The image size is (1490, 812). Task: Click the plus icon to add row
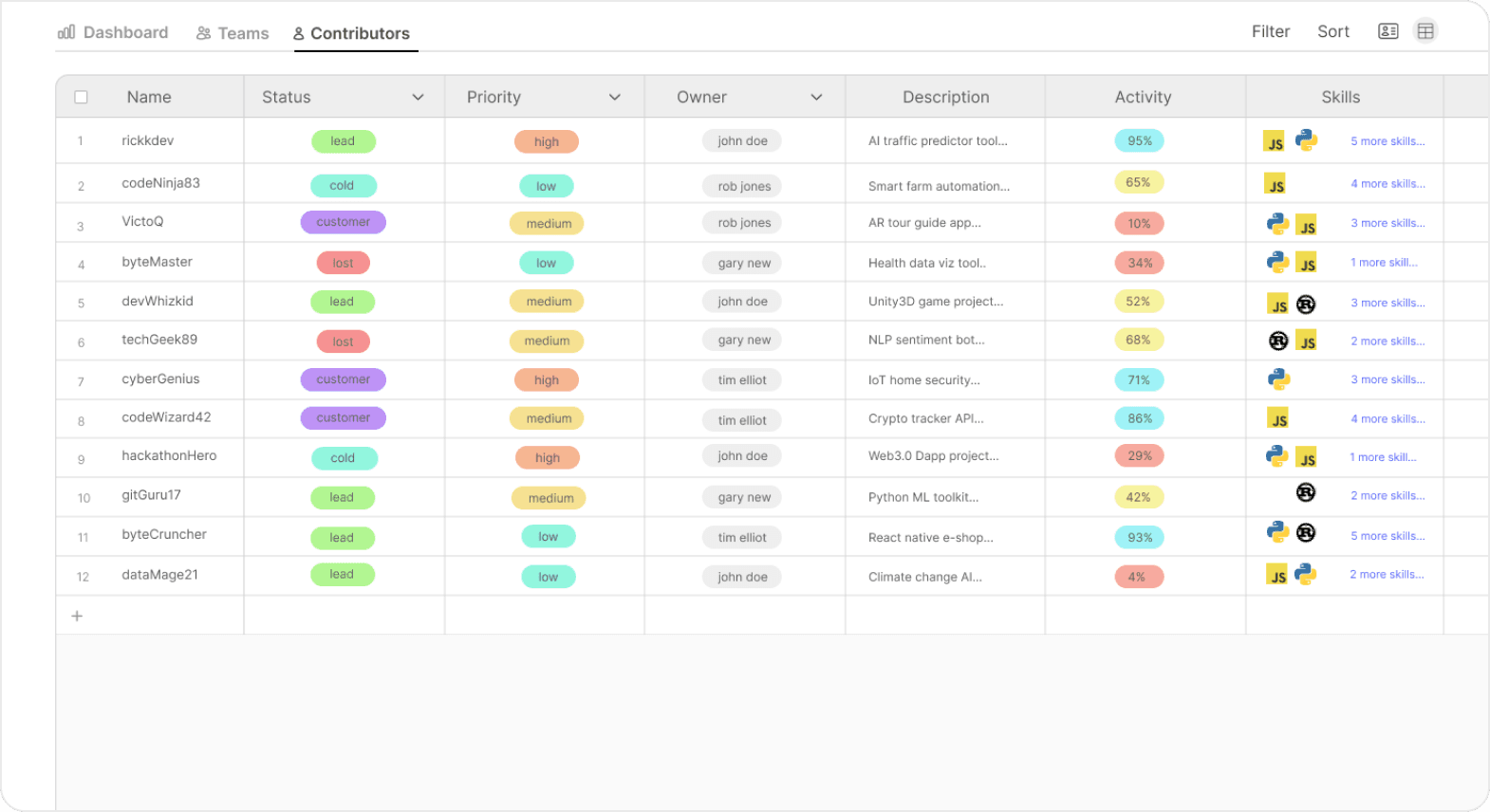coord(77,616)
